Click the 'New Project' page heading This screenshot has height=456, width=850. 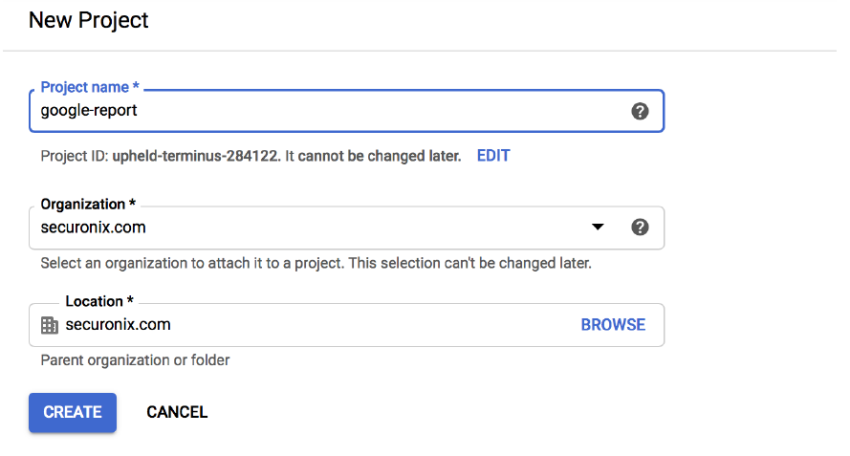(88, 20)
